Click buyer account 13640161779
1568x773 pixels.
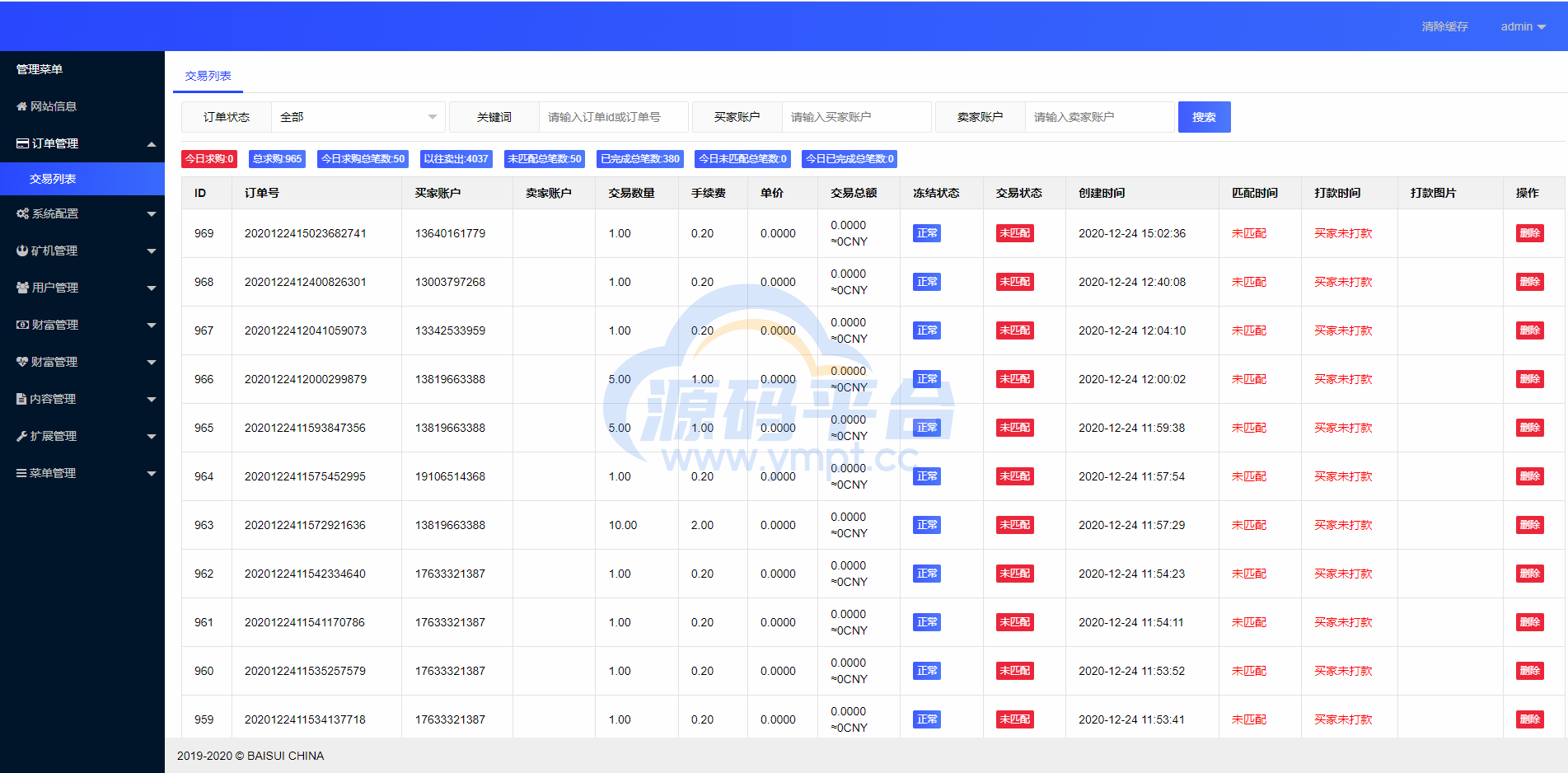point(450,233)
